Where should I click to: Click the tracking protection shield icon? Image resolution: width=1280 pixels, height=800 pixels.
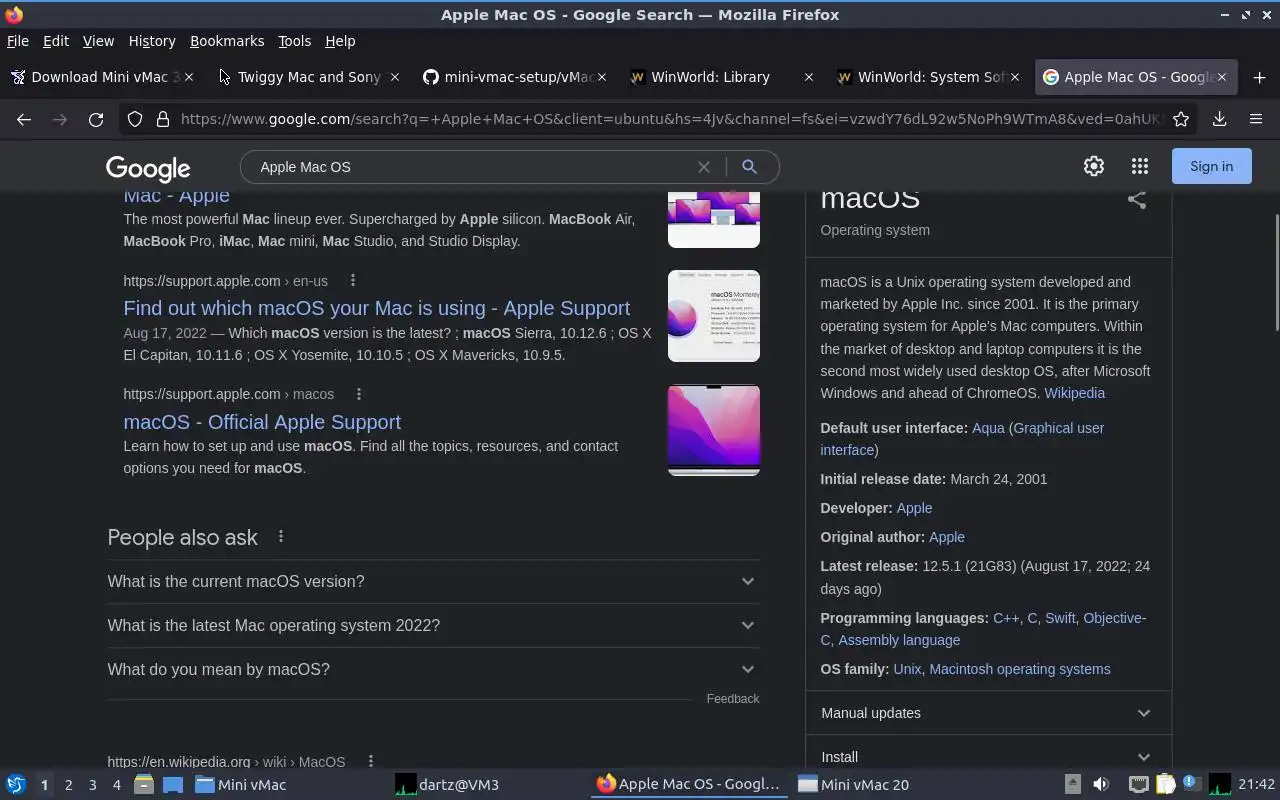pos(135,119)
